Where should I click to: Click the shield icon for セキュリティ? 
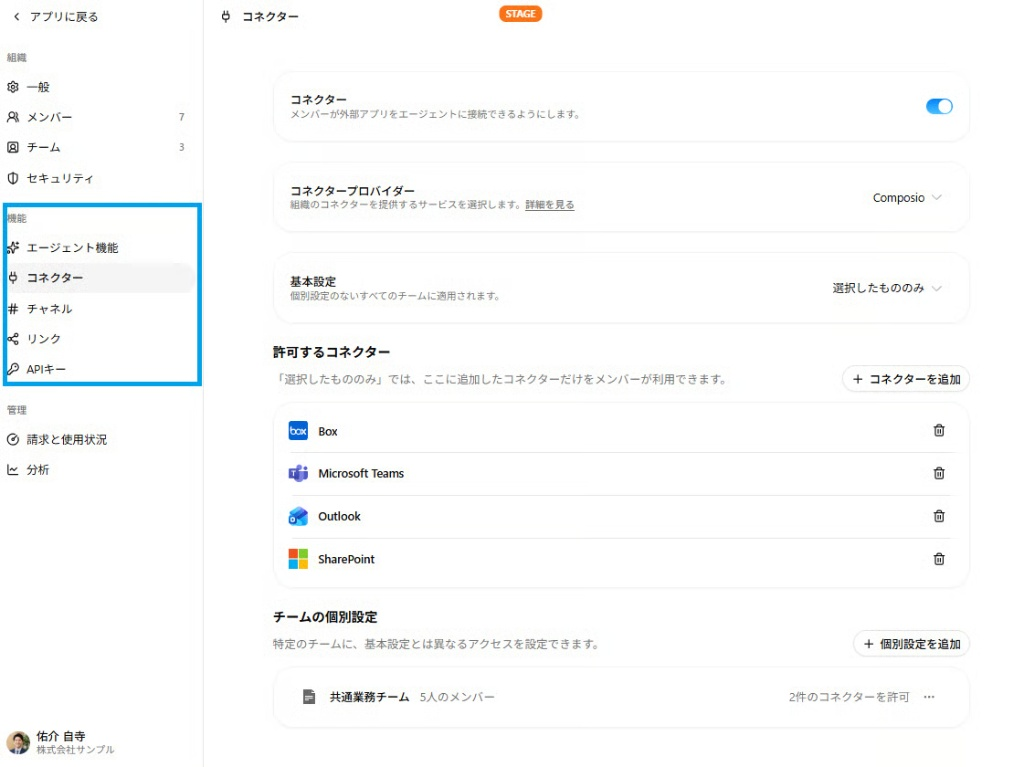point(12,178)
